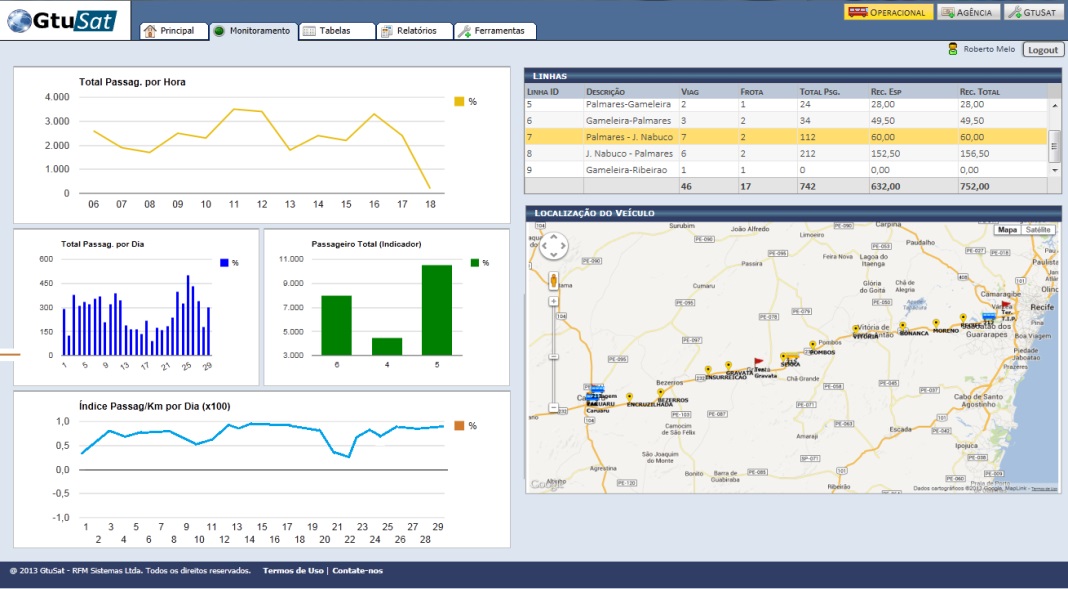Open the Ferramentas tab
This screenshot has width=1068, height=589.
coord(496,31)
